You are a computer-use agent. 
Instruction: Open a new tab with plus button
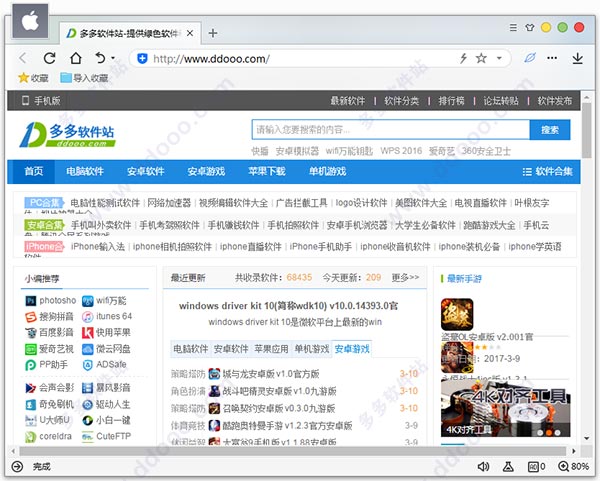pyautogui.click(x=213, y=33)
